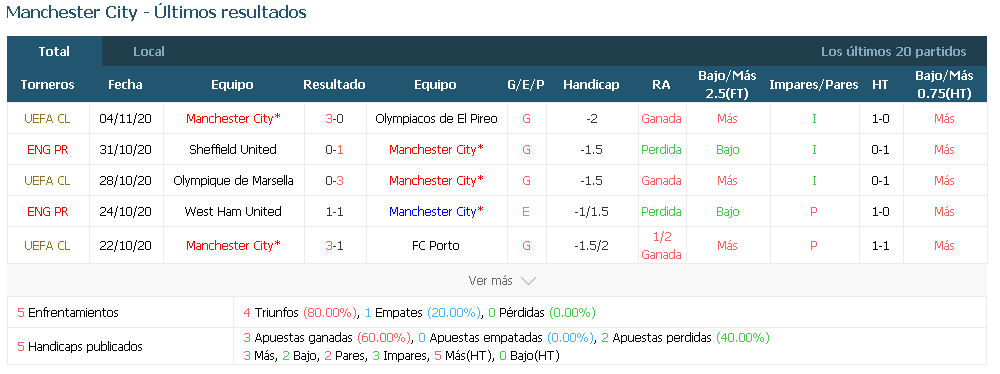This screenshot has width=1000, height=374.
Task: Open Olympiacos de El Pireo team link
Action: coord(436,119)
